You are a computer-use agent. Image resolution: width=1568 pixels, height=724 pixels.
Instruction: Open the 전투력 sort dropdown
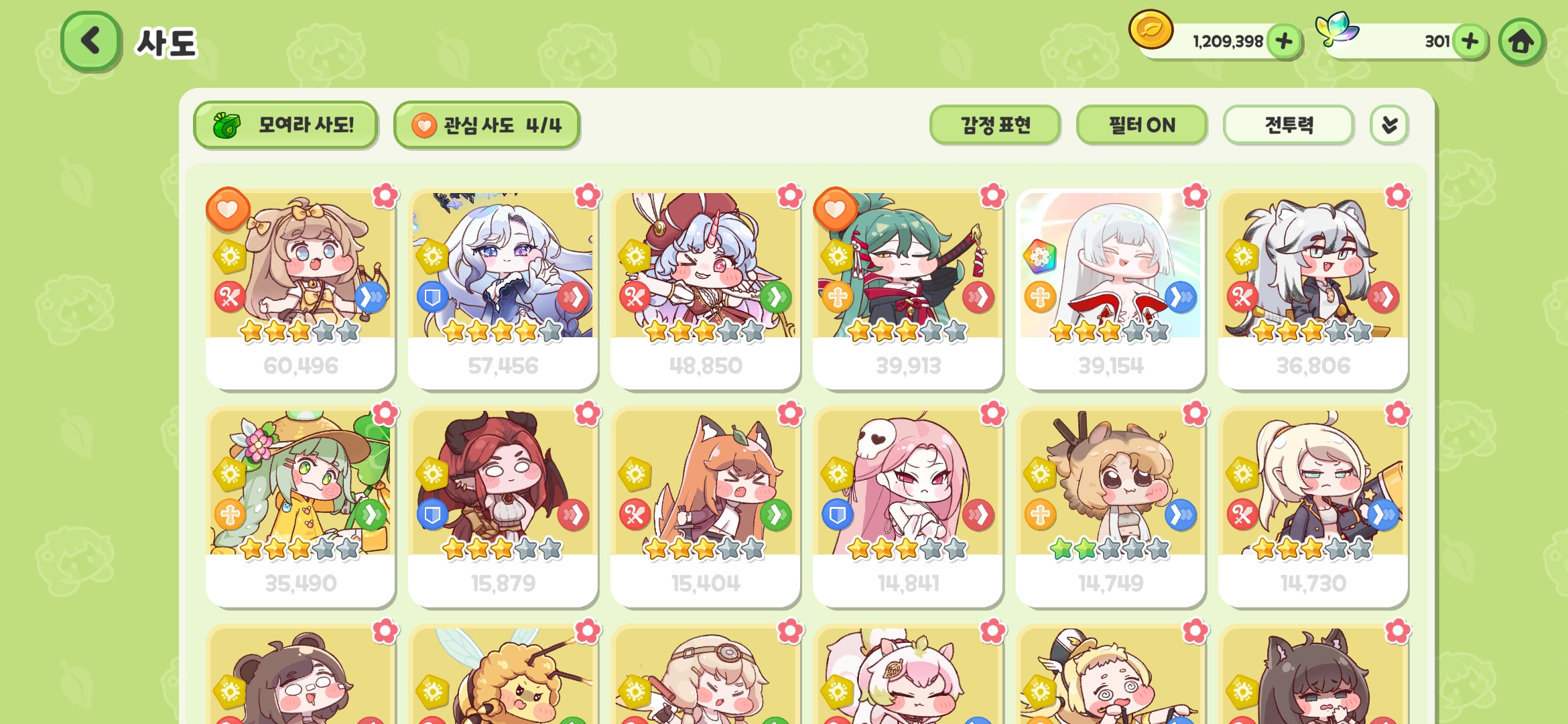1289,125
